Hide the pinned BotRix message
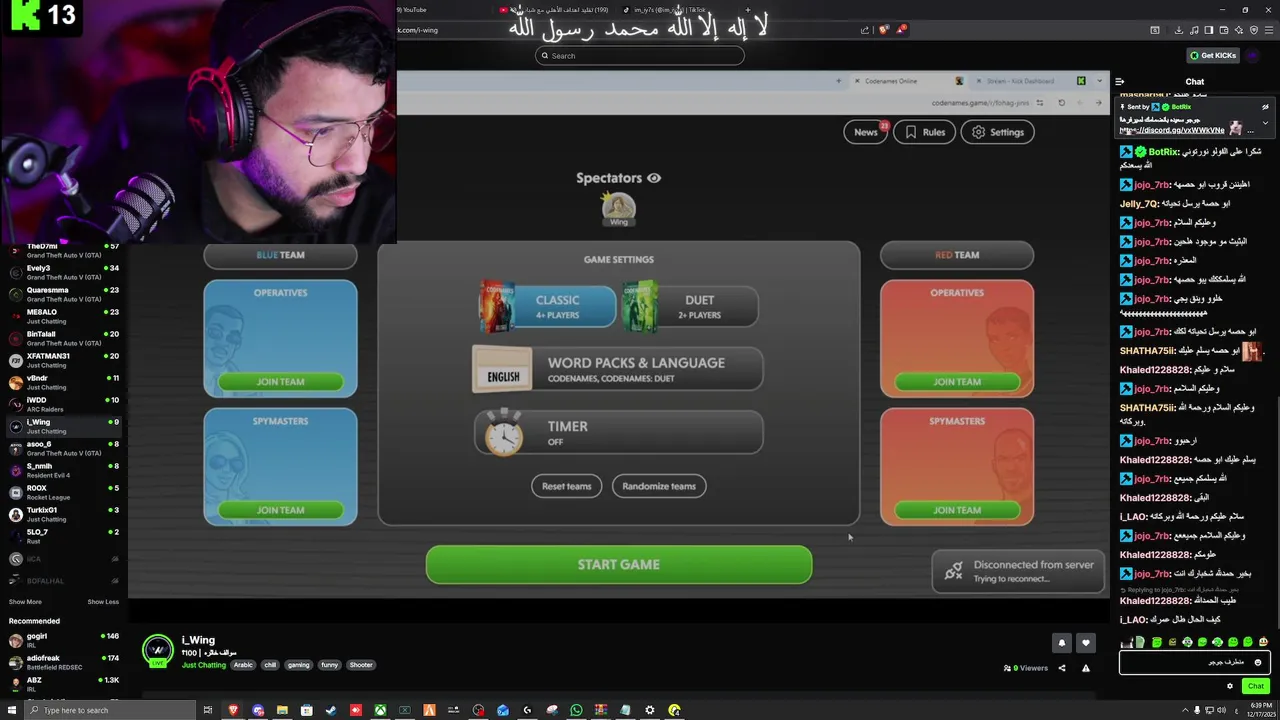This screenshot has height=720, width=1280. 1265,107
